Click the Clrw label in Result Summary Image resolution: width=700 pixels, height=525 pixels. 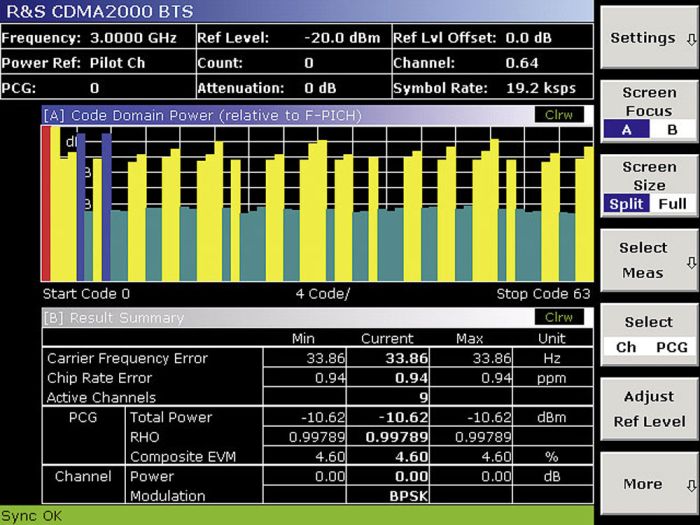click(559, 317)
